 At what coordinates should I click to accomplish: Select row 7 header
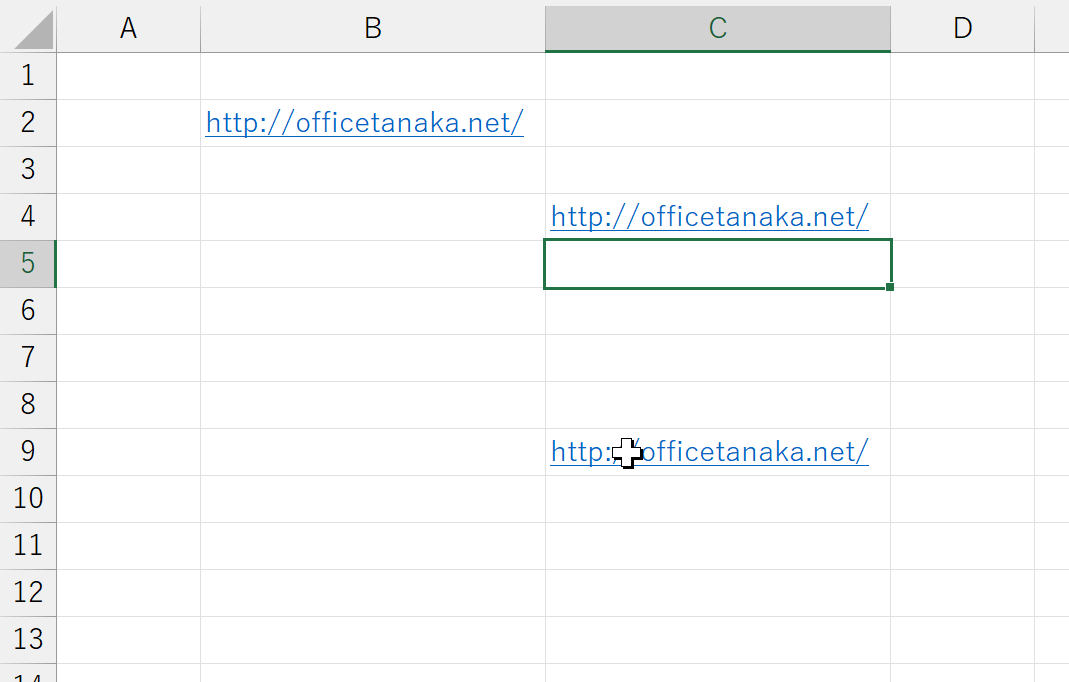coord(28,358)
